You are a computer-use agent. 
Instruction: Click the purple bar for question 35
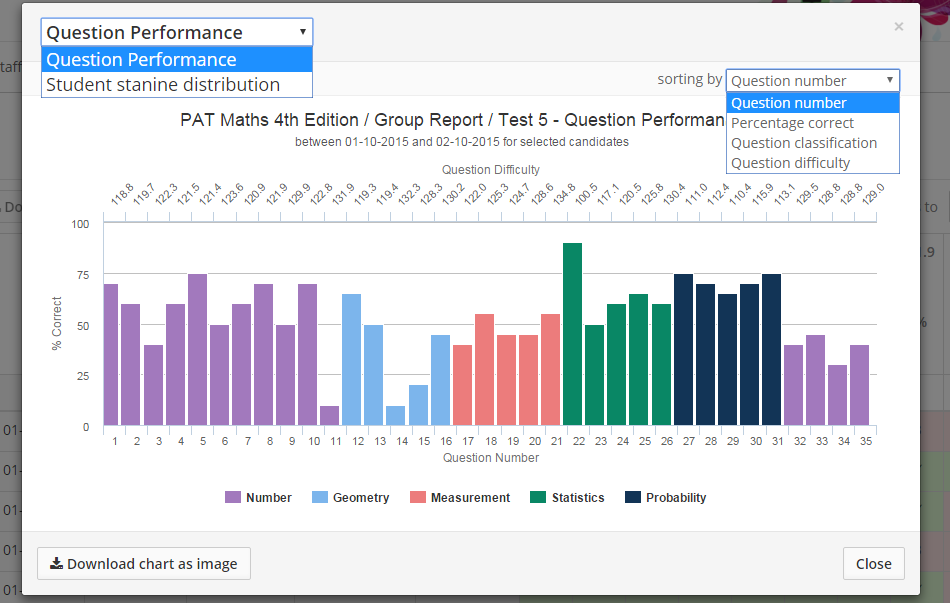(x=859, y=385)
